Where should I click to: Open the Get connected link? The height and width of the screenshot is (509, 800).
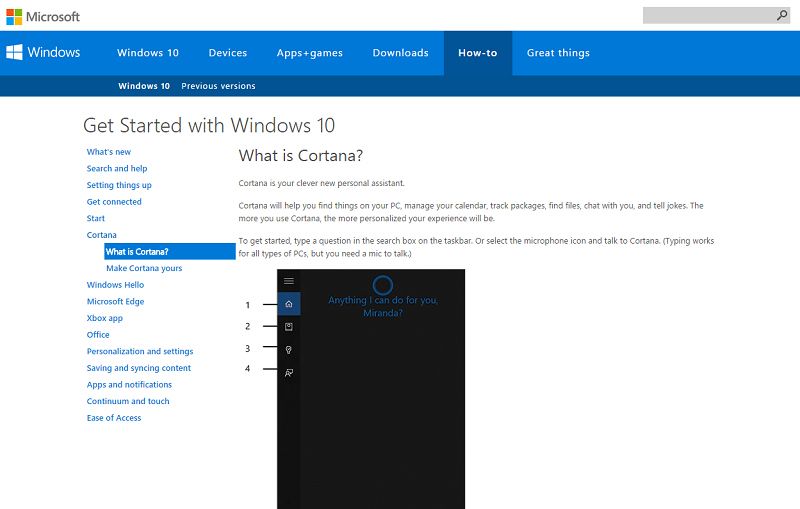tap(114, 202)
